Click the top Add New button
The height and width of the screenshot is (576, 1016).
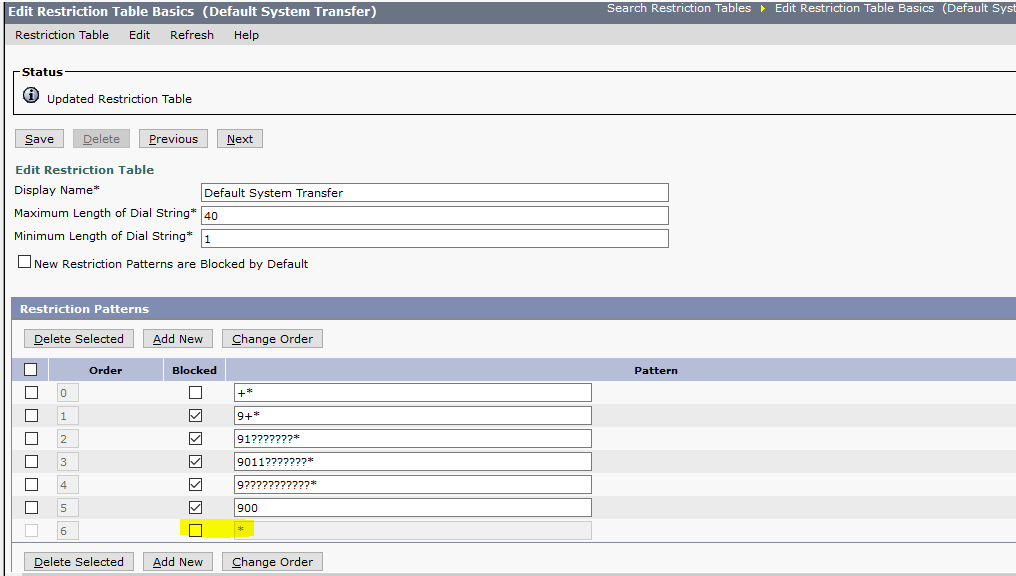click(x=178, y=339)
